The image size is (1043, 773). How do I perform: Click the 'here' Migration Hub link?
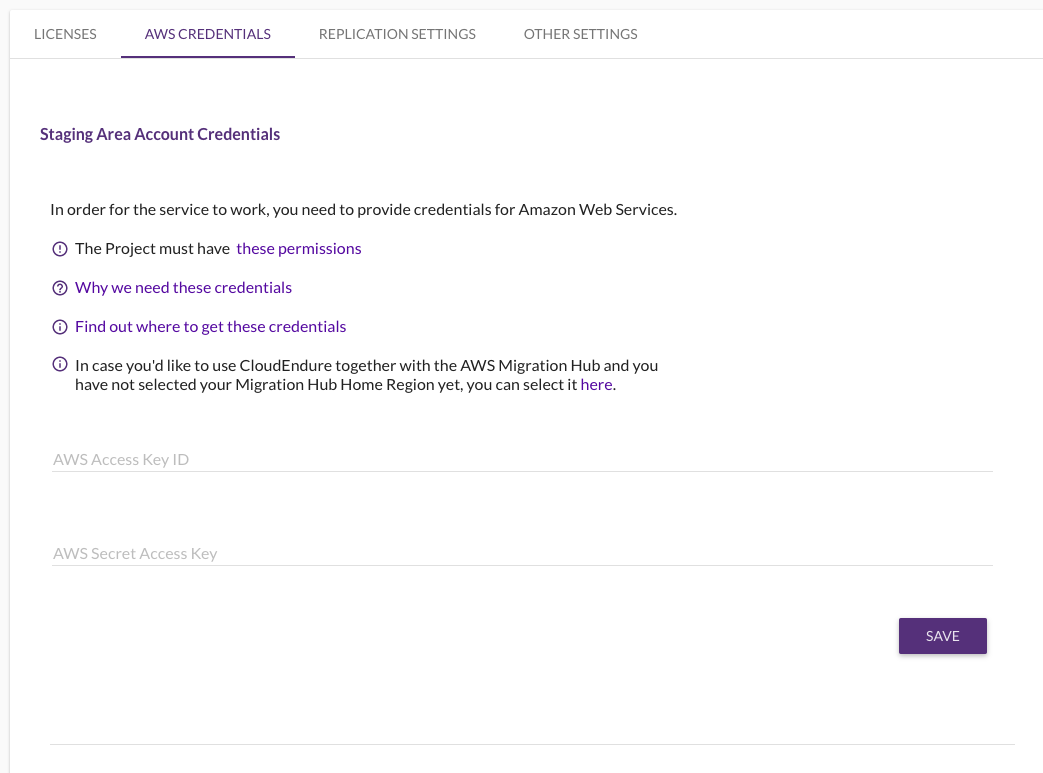coord(596,385)
